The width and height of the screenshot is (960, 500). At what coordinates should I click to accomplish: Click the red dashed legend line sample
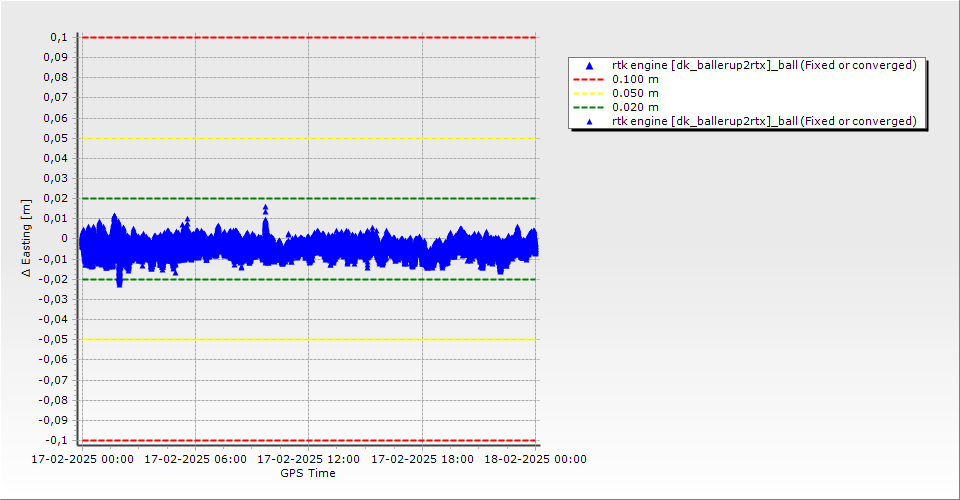(x=588, y=80)
